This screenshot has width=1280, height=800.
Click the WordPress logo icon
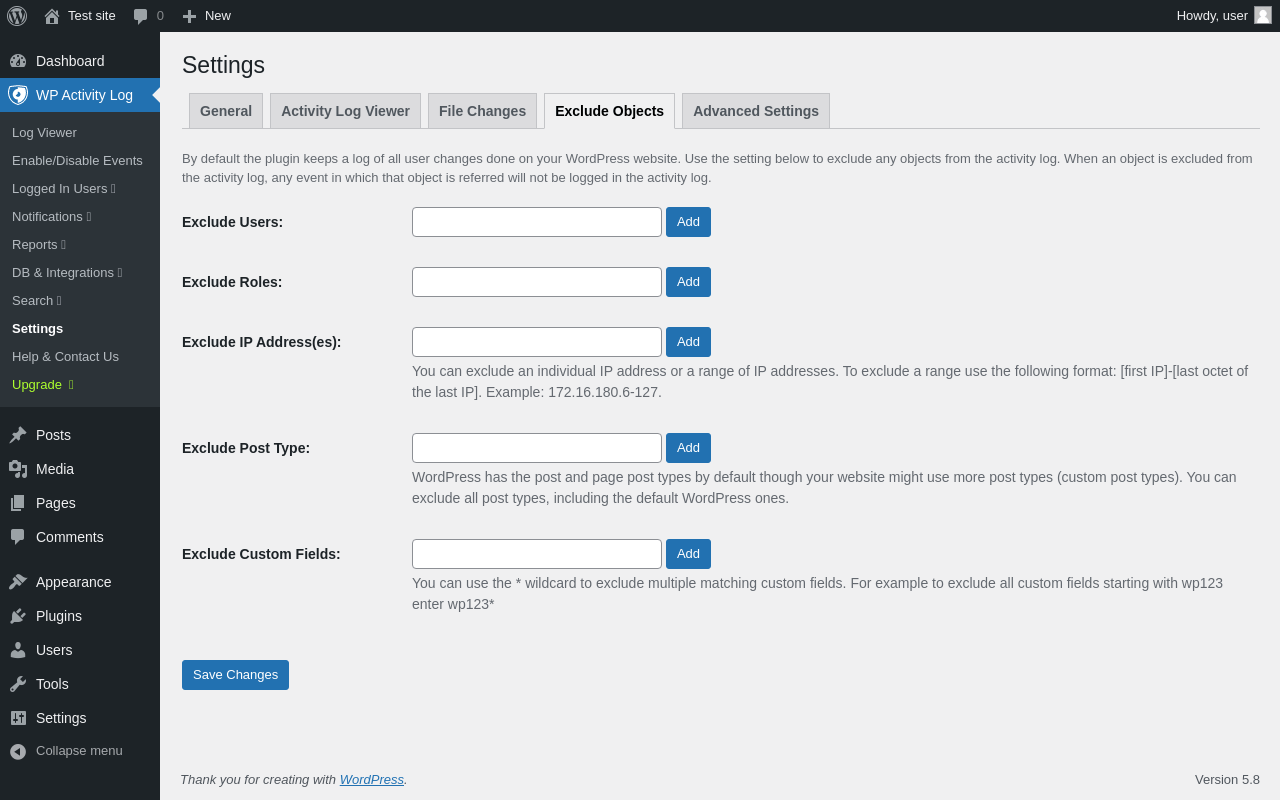click(17, 16)
